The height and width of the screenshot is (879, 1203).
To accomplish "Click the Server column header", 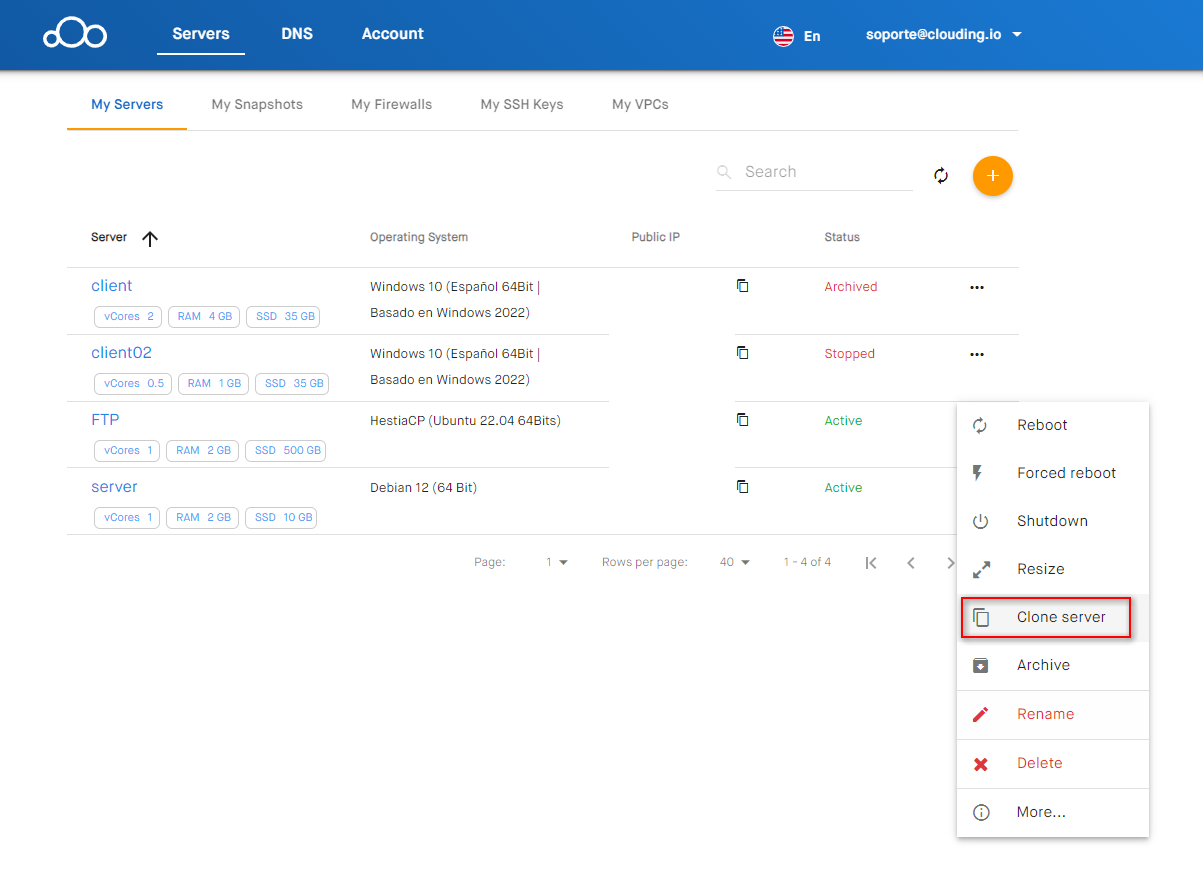I will [109, 238].
